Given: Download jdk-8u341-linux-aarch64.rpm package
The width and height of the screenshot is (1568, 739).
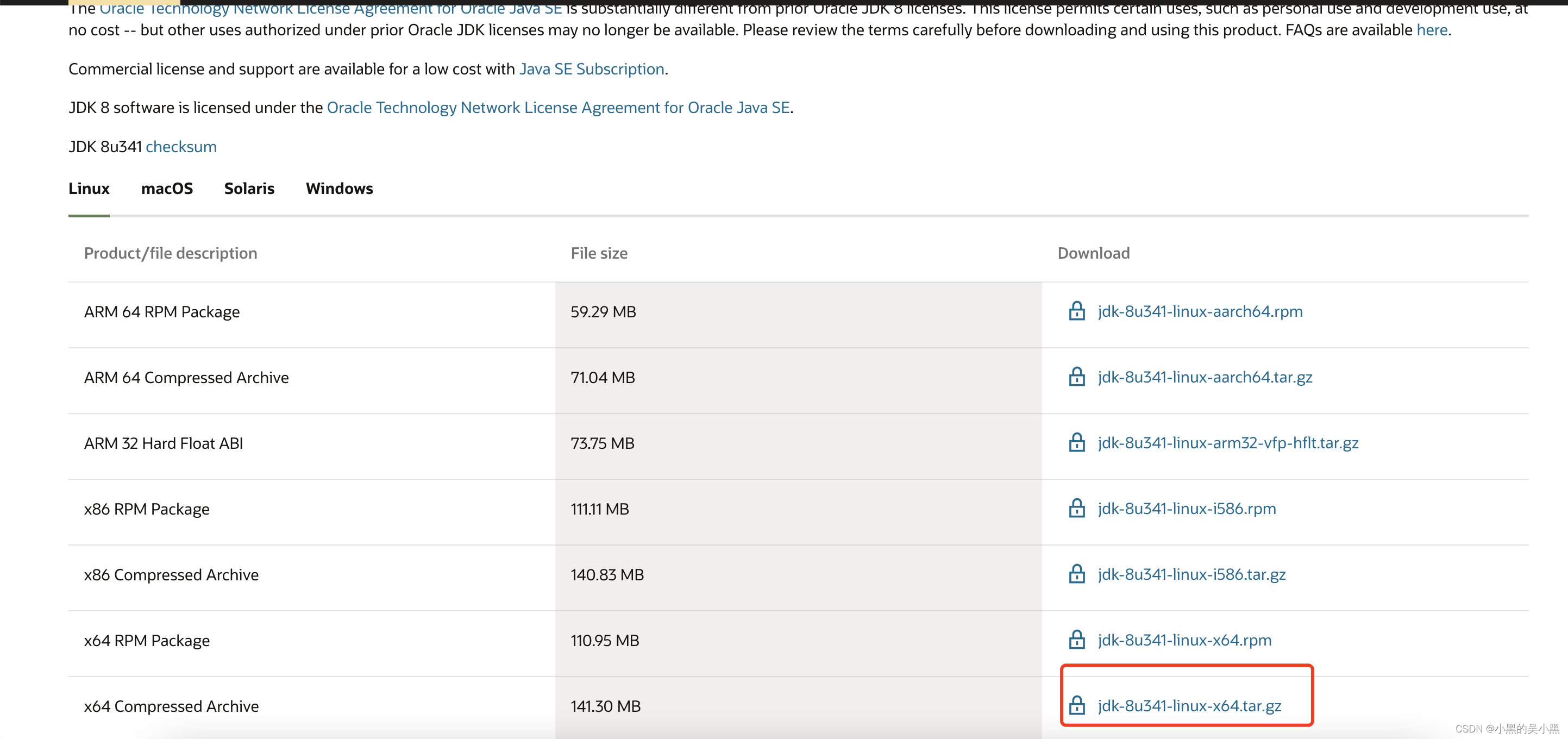Looking at the screenshot, I should tap(1200, 311).
